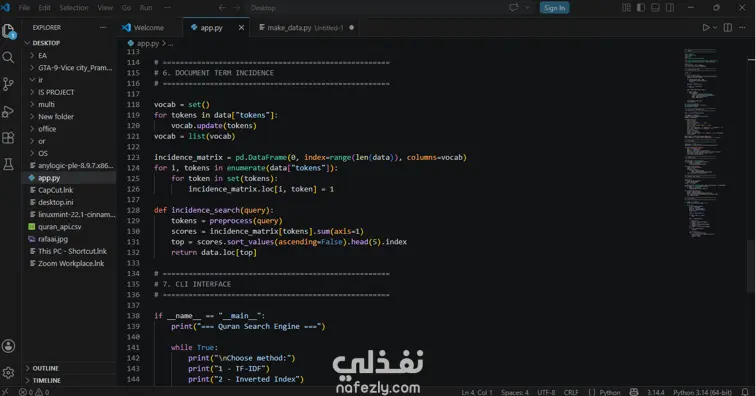Image resolution: width=756 pixels, height=396 pixels.
Task: Expand the OS folder
Action: [x=43, y=153]
